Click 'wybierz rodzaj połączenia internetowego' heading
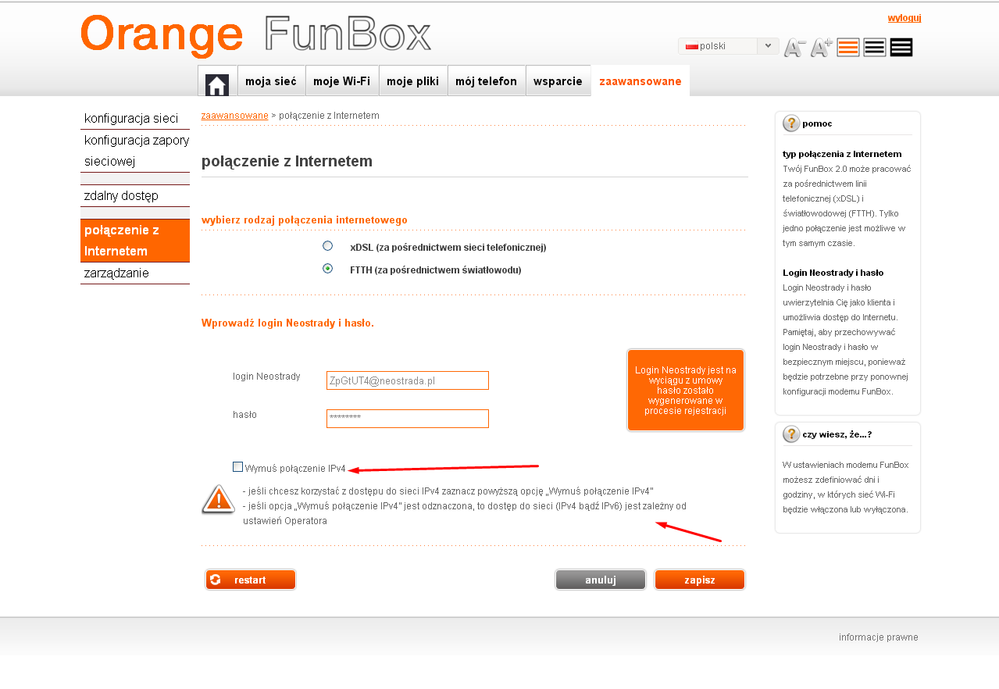The image size is (999, 689). 305,220
